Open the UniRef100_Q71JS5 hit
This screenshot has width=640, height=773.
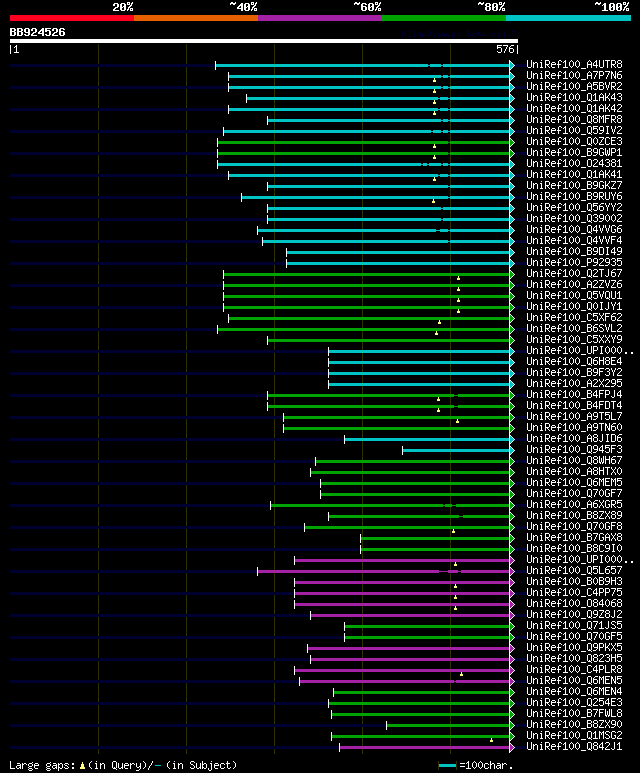point(574,625)
